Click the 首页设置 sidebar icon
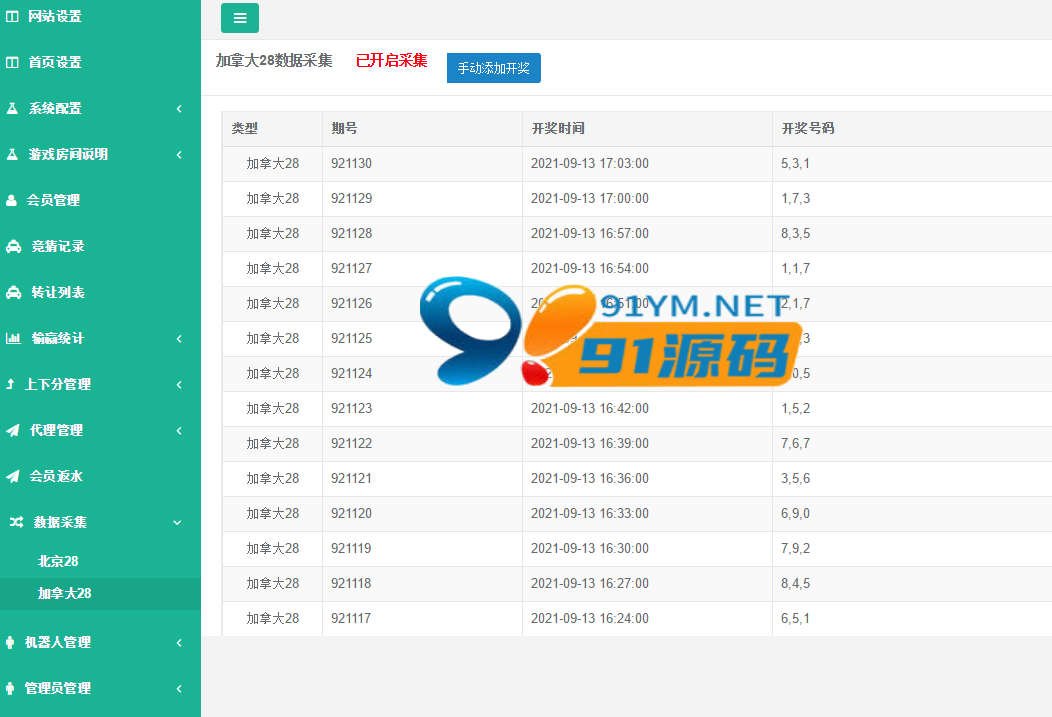 click(12, 62)
